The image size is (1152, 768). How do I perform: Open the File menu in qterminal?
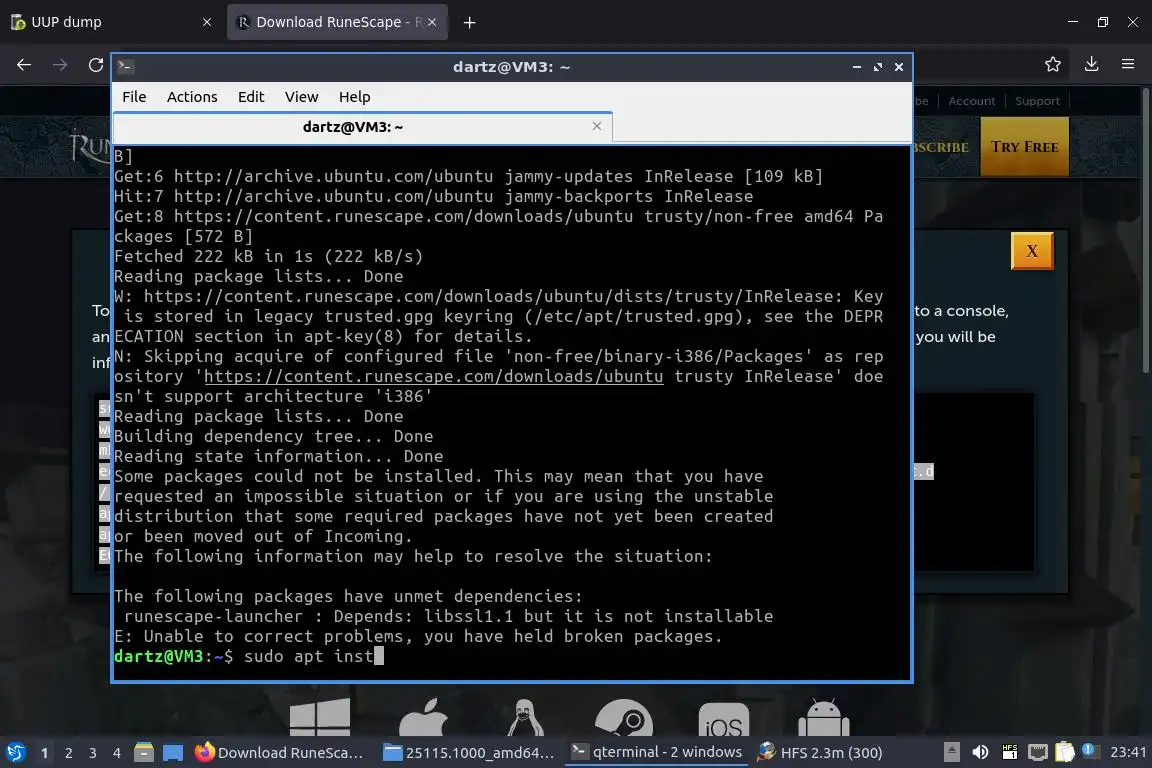(x=134, y=97)
